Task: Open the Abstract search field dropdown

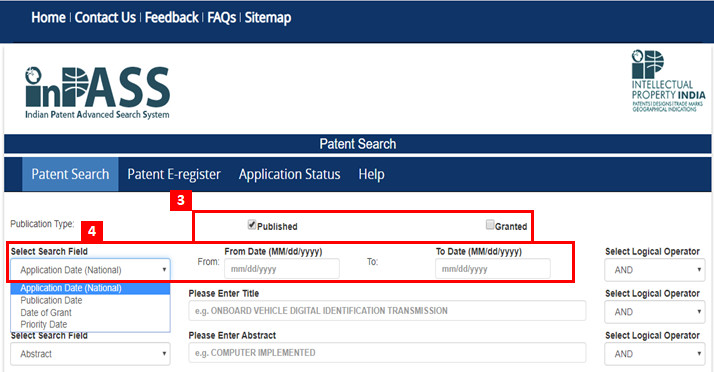Action: [x=91, y=354]
